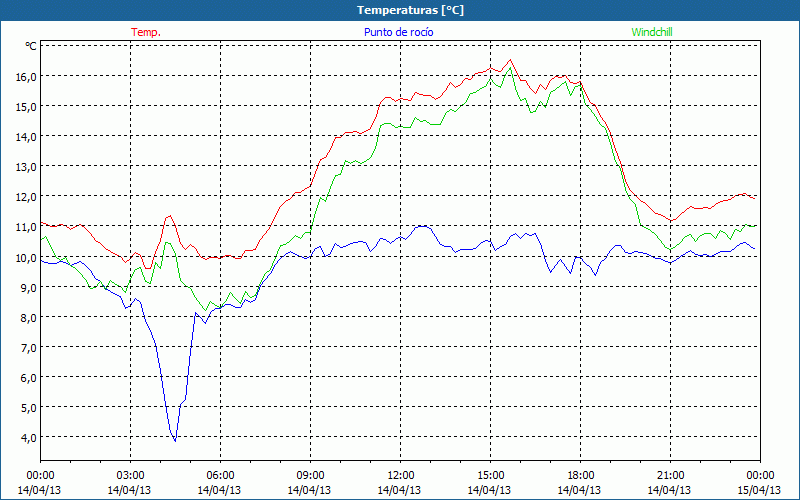This screenshot has height=500, width=800.
Task: Click the 16,0 y-axis value
Action: [26, 76]
